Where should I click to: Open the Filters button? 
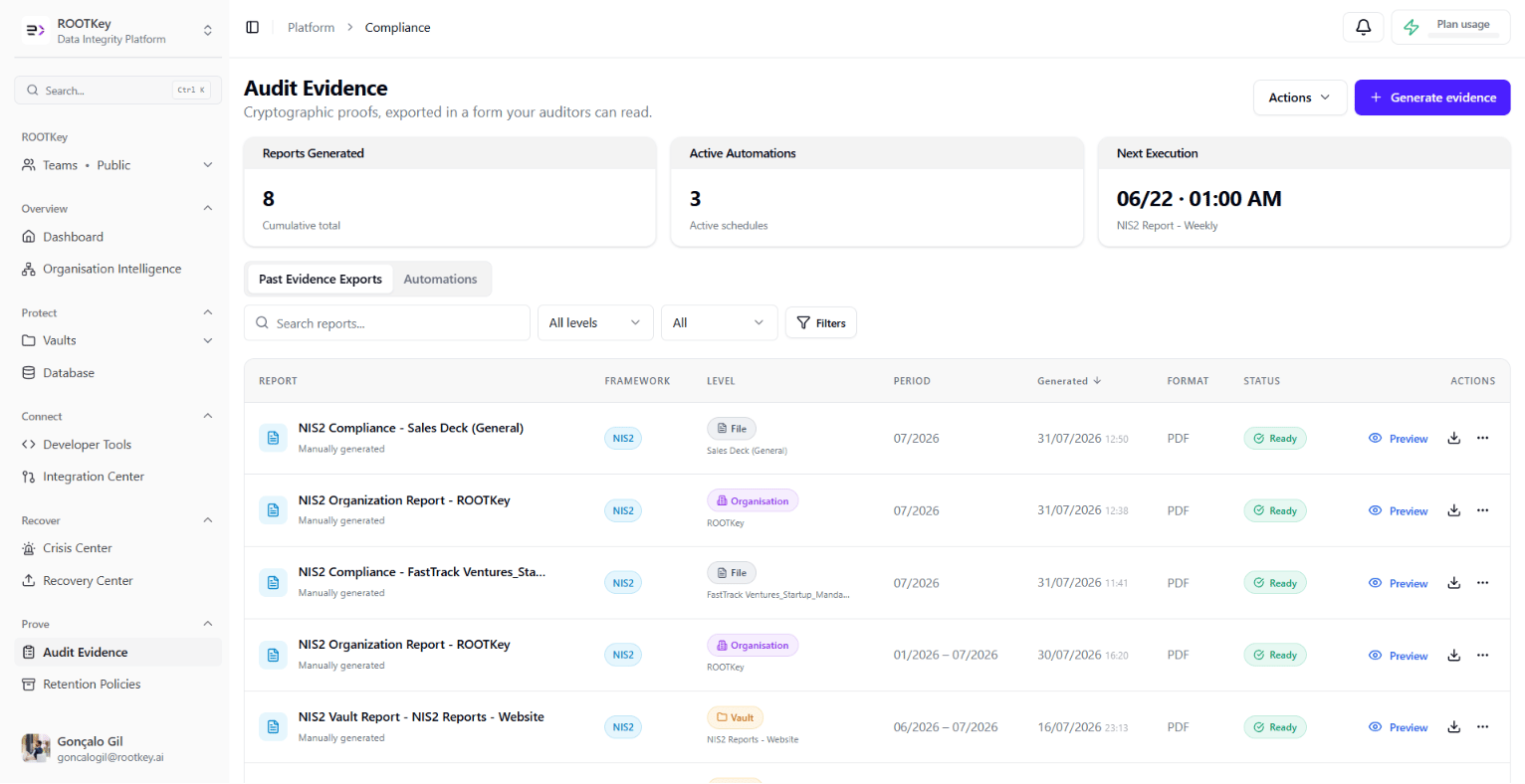point(821,323)
